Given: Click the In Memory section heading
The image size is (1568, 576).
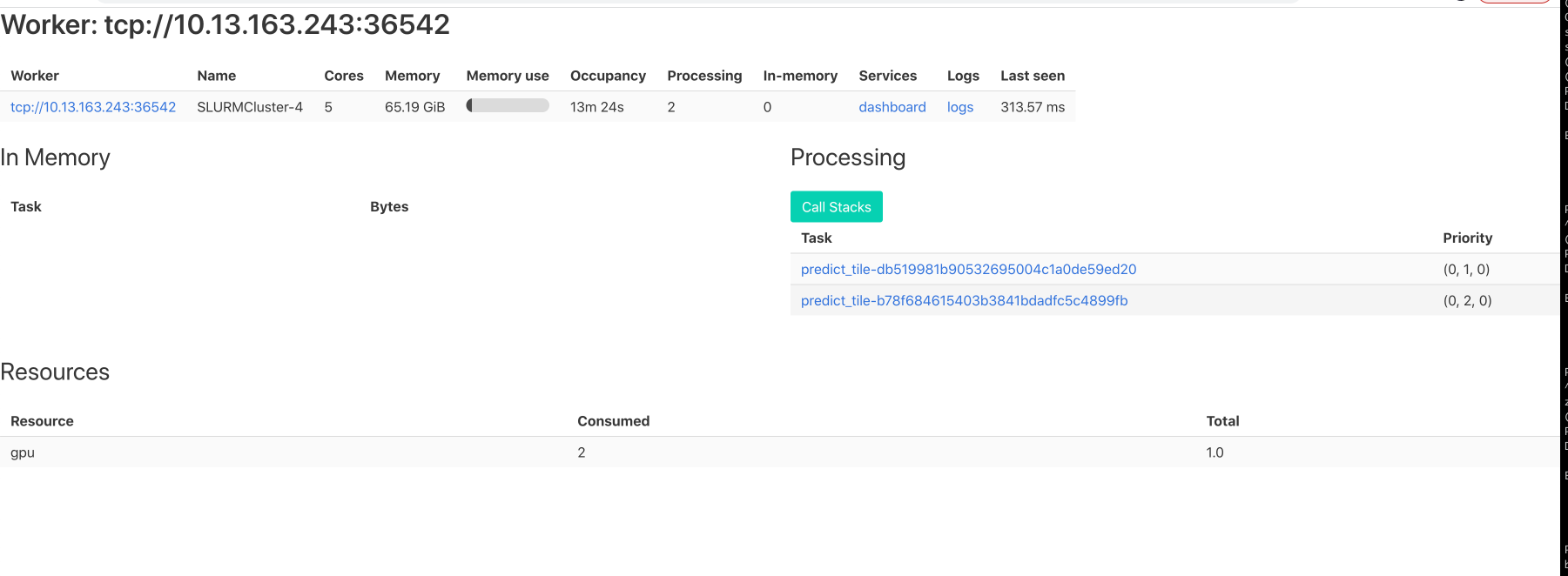Looking at the screenshot, I should tap(56, 157).
